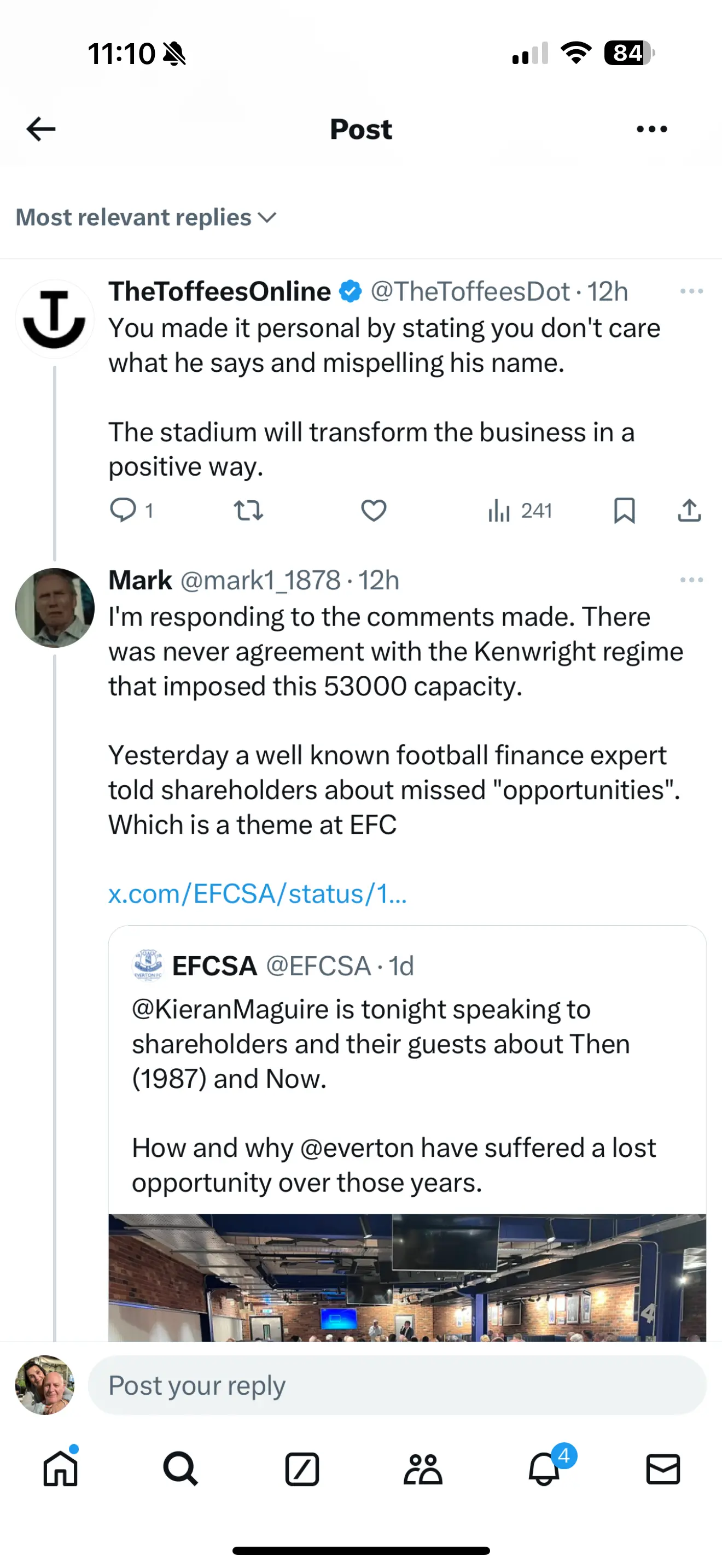Open the x.com/EFCSA/status link
The image size is (722, 1568).
[257, 893]
